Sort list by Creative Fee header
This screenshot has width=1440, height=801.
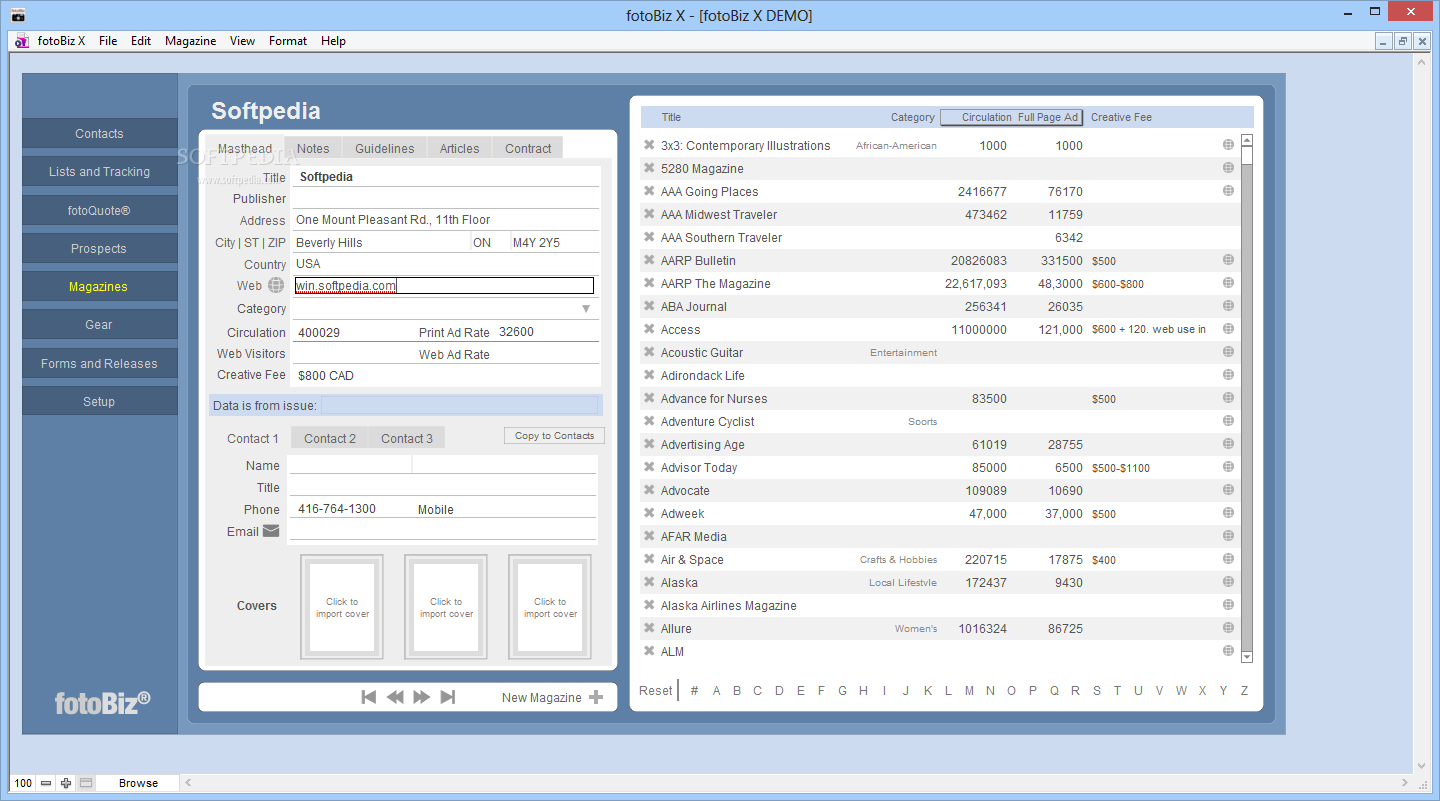[1121, 117]
